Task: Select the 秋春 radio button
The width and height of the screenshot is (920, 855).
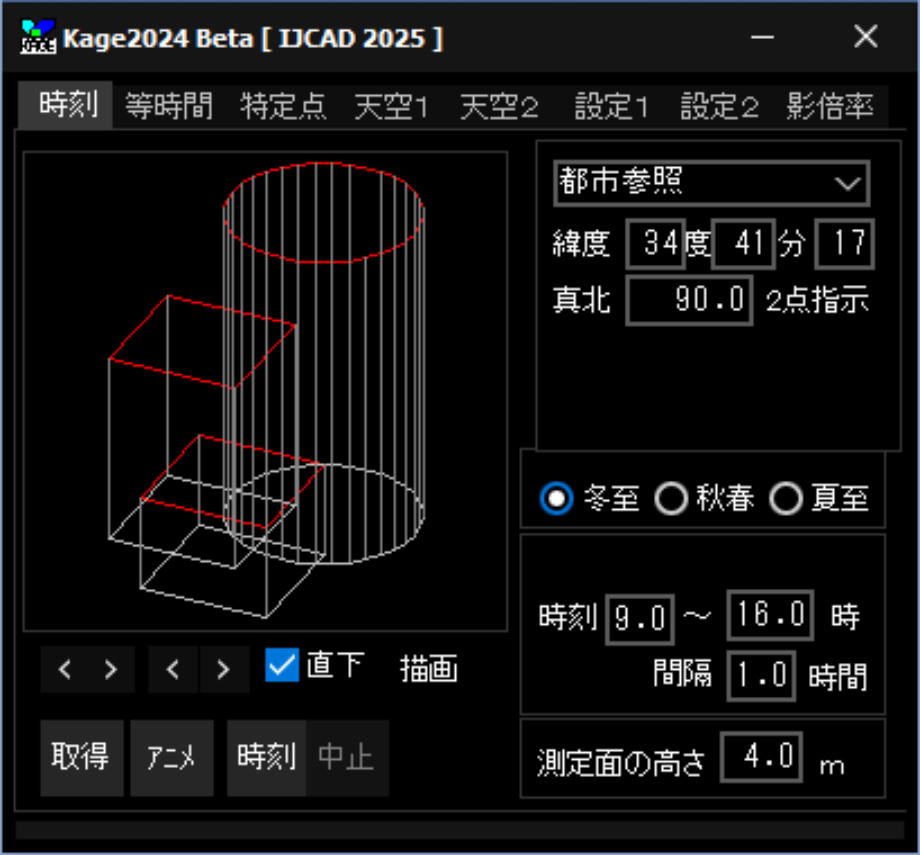Action: coord(671,498)
